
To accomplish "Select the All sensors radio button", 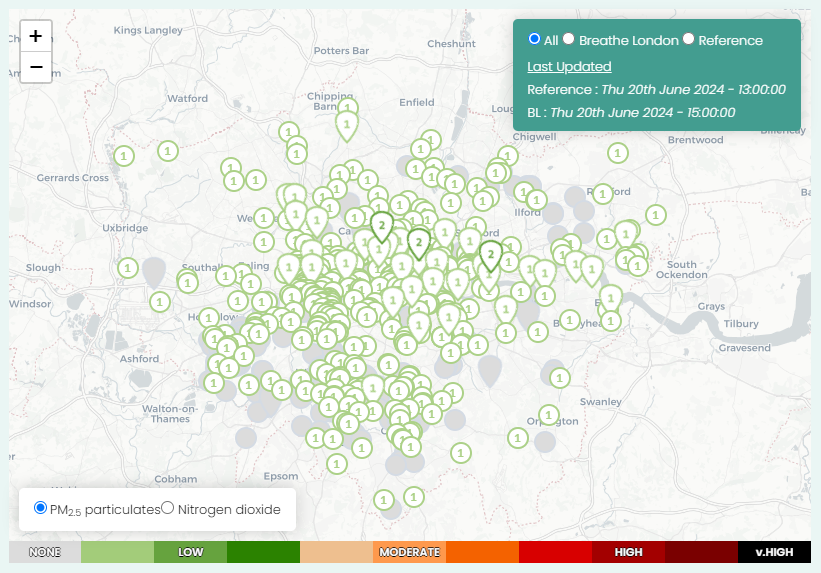I will click(x=534, y=39).
